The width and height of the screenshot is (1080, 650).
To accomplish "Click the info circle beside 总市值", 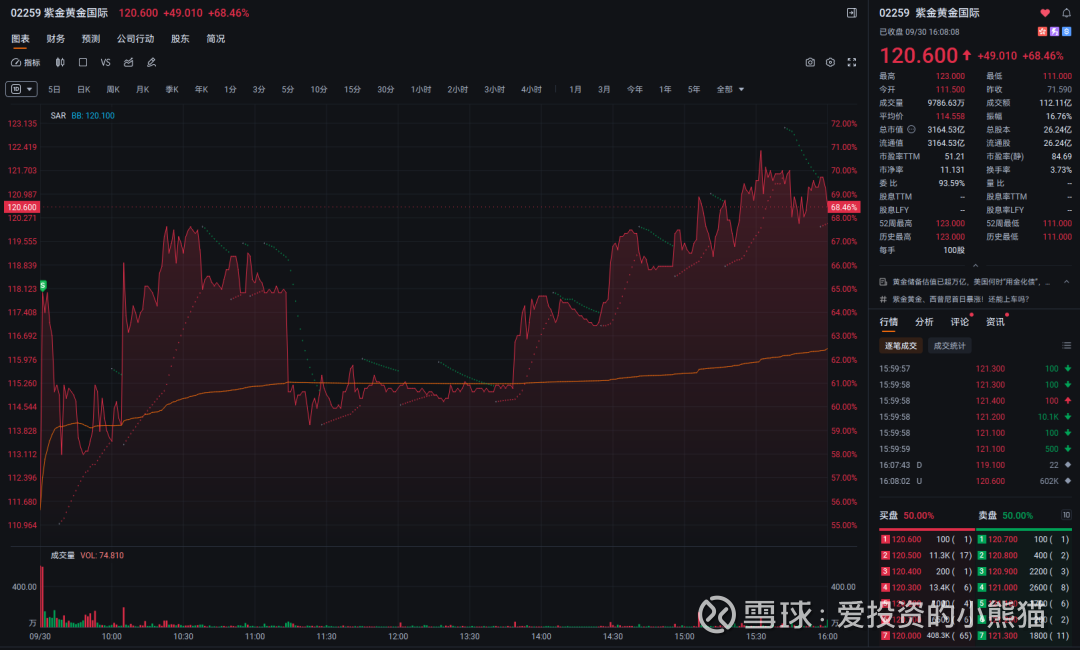I will pos(911,129).
